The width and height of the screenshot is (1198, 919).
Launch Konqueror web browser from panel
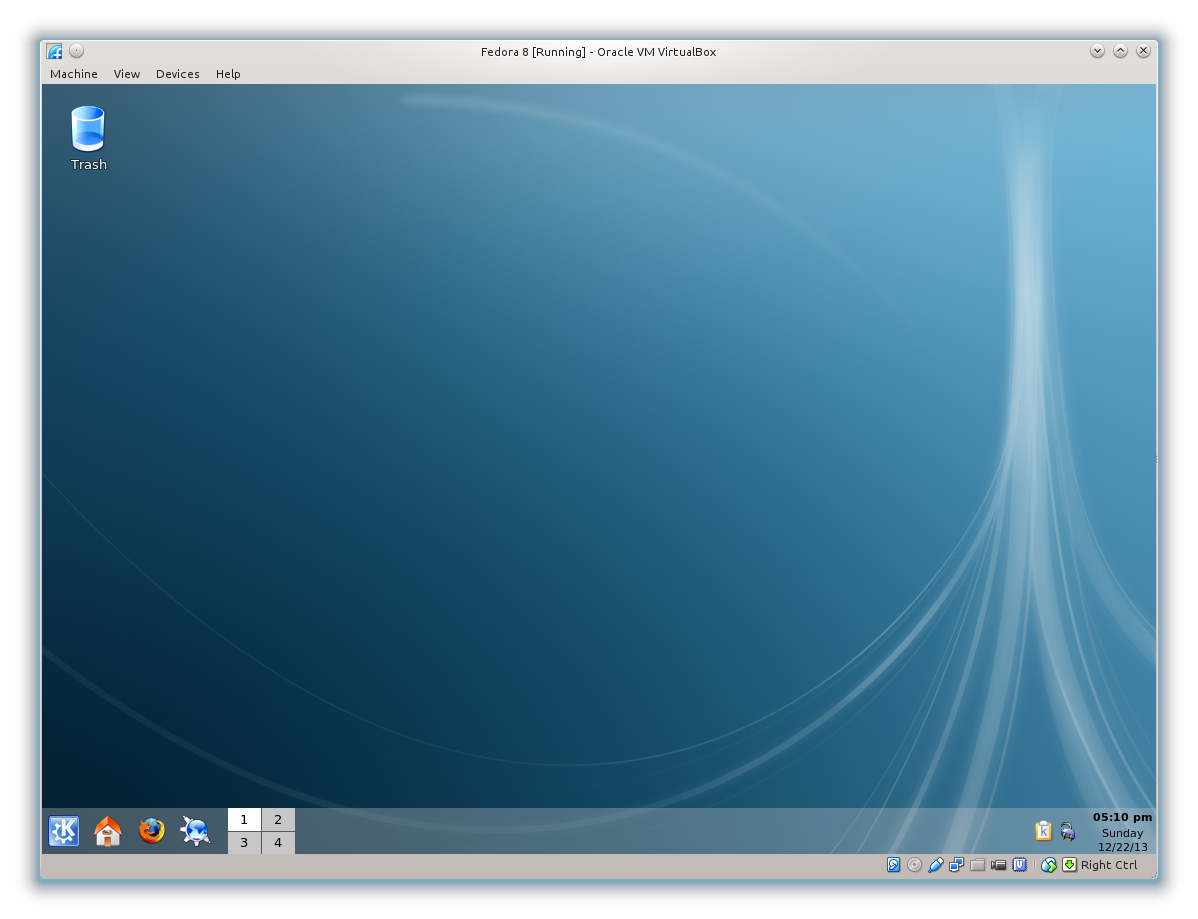195,831
